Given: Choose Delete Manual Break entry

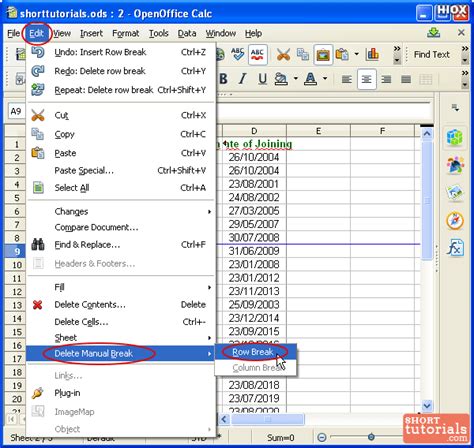Looking at the screenshot, I should click(x=120, y=353).
